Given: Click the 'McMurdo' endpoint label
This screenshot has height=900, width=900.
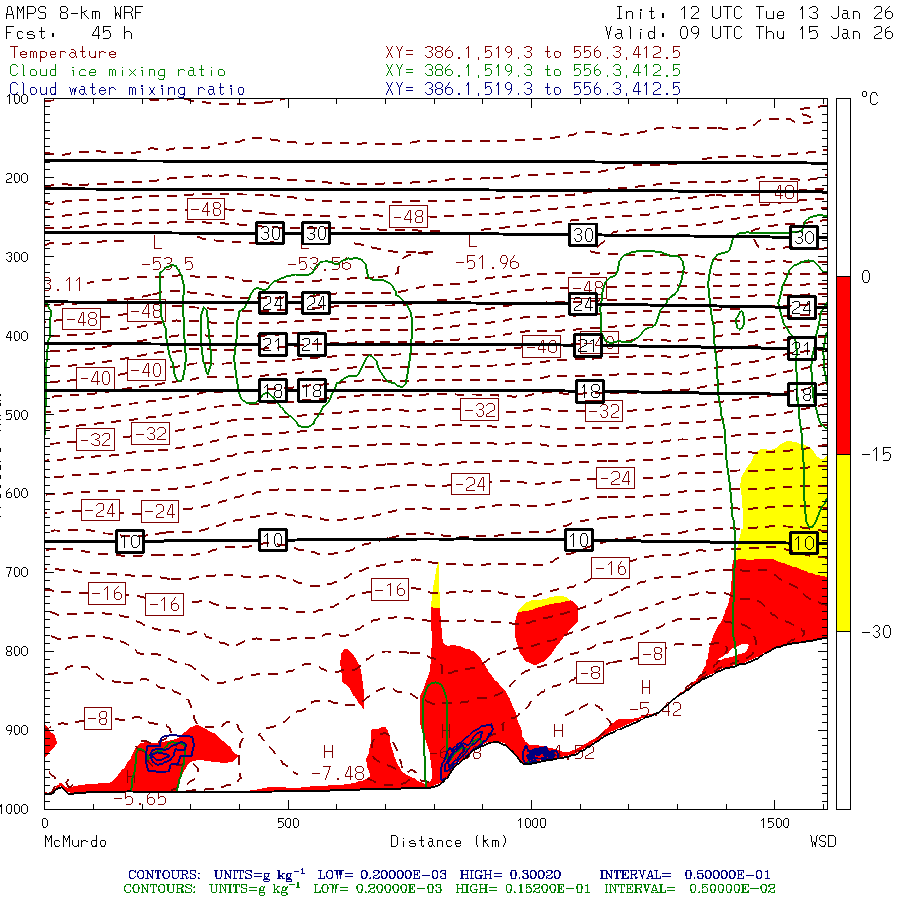Looking at the screenshot, I should (75, 842).
